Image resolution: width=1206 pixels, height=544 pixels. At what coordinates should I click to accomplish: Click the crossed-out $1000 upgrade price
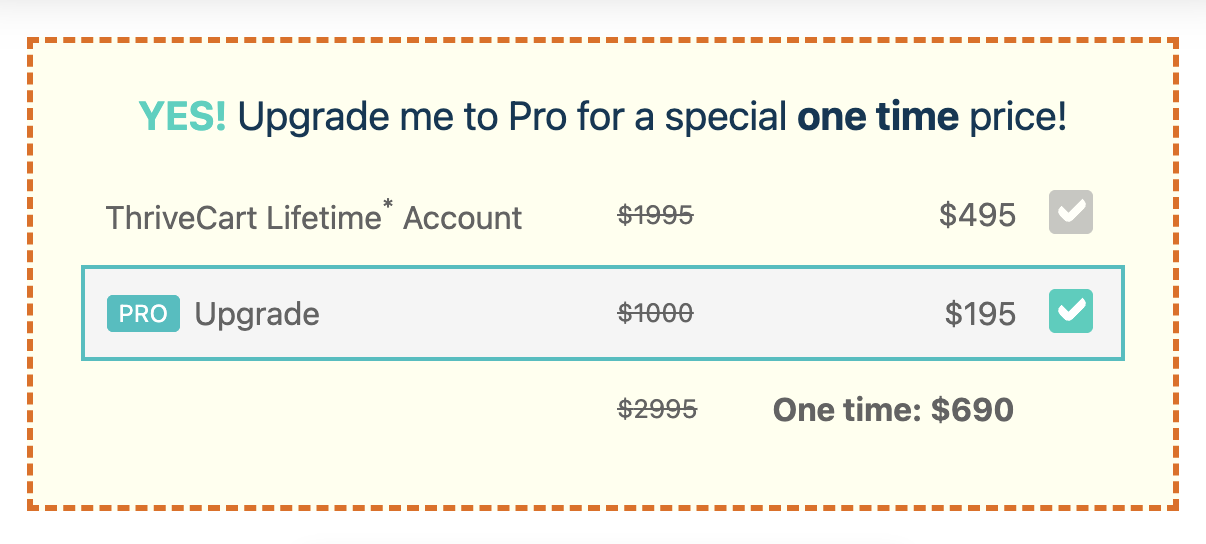[655, 314]
